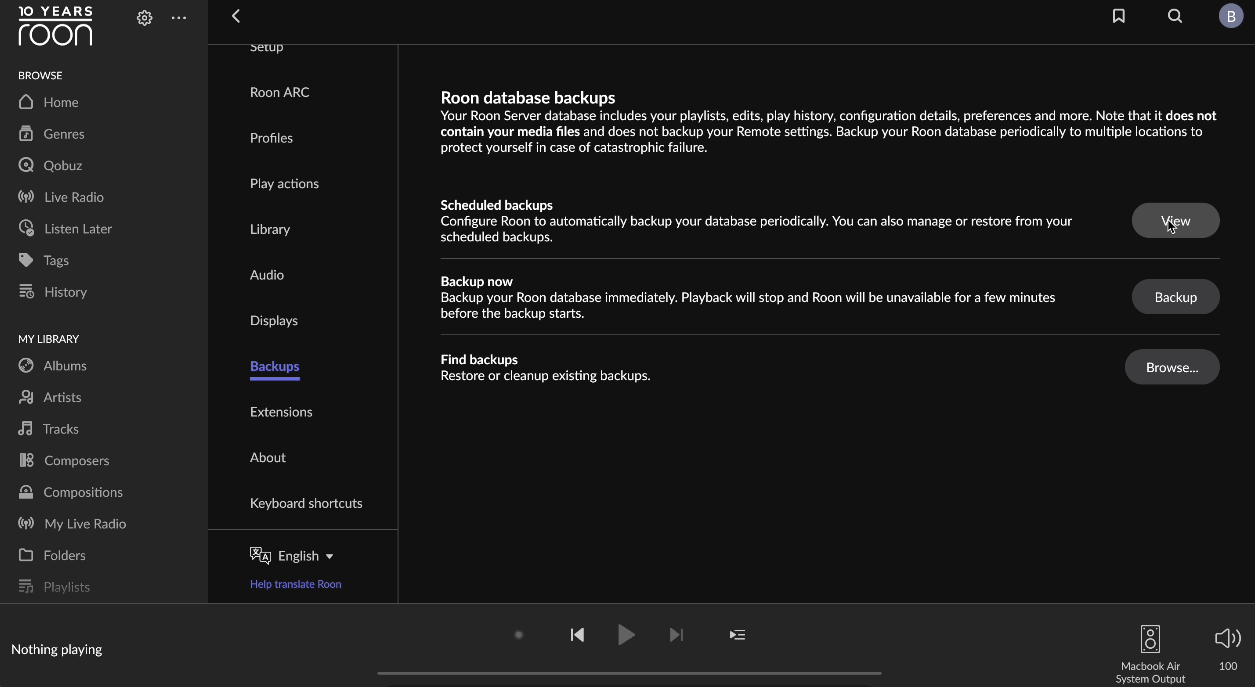1255x687 pixels.
Task: Open Keyboard shortcuts settings tab
Action: click(x=306, y=503)
